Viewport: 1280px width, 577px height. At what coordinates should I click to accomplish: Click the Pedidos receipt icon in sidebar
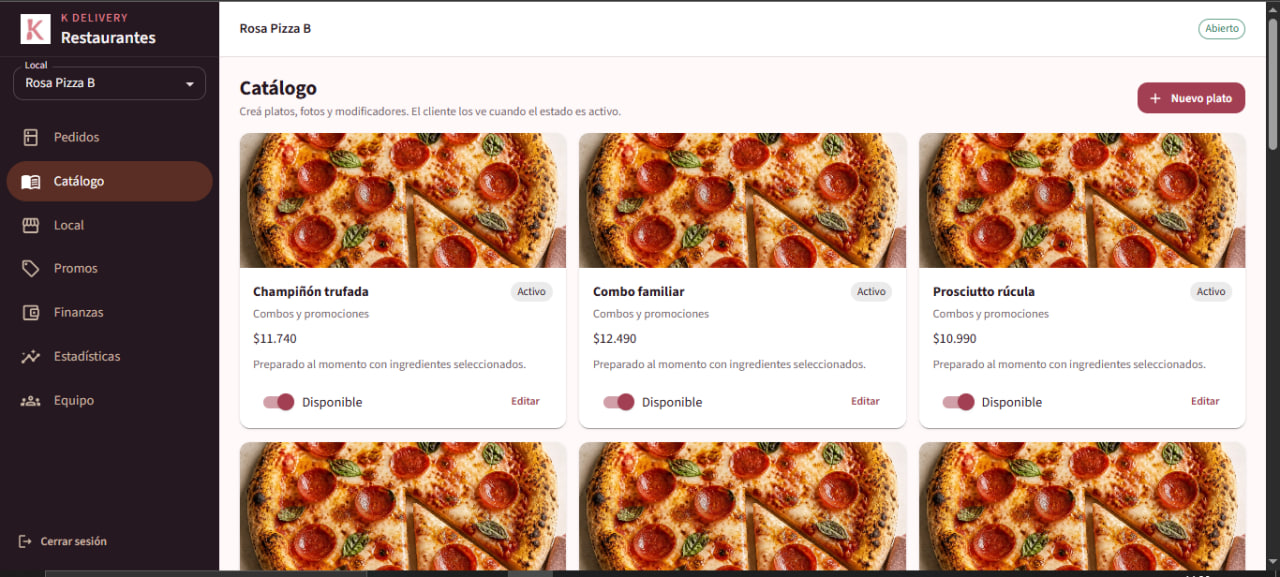pyautogui.click(x=31, y=137)
